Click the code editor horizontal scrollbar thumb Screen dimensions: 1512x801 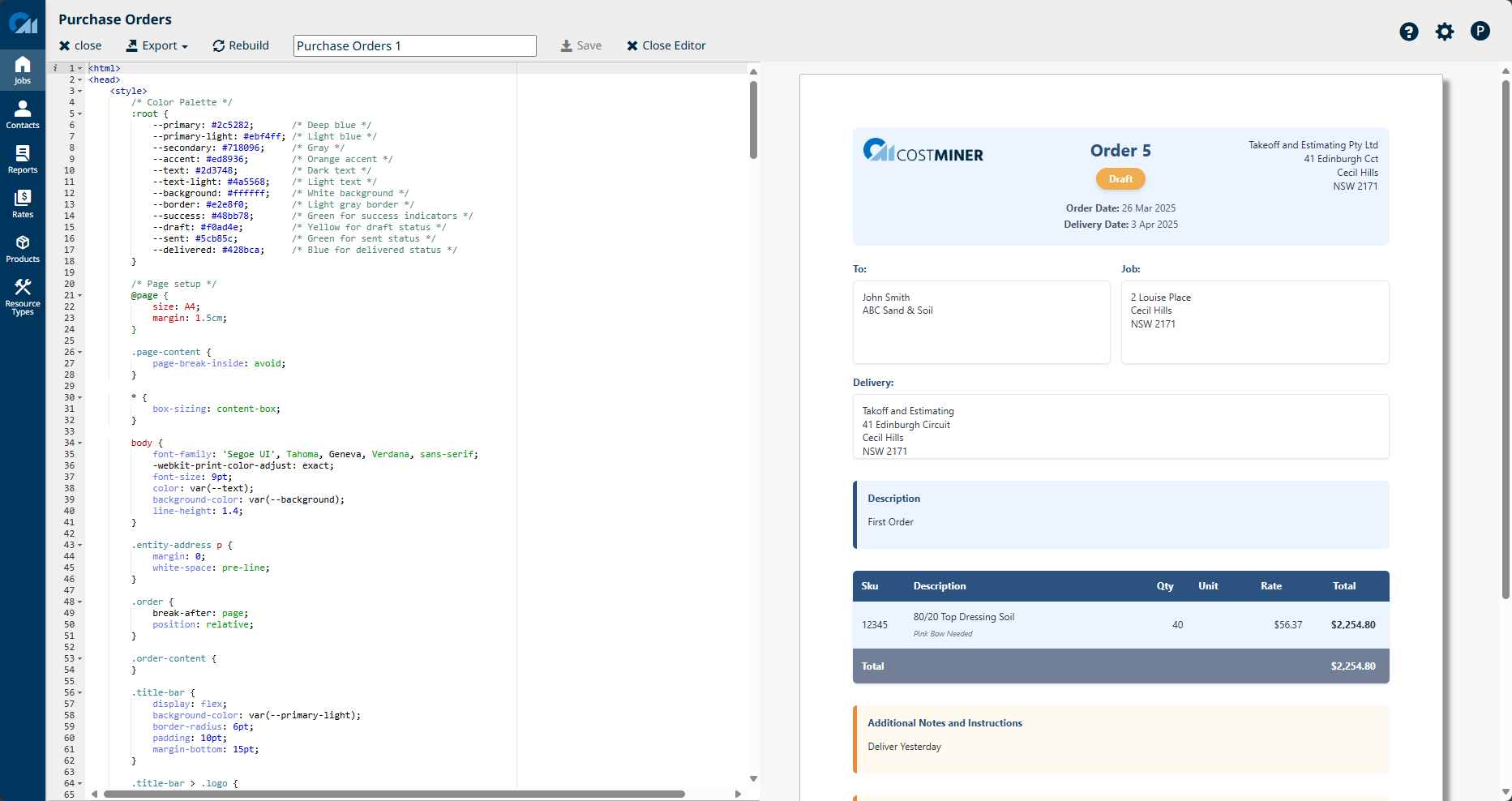coord(394,794)
